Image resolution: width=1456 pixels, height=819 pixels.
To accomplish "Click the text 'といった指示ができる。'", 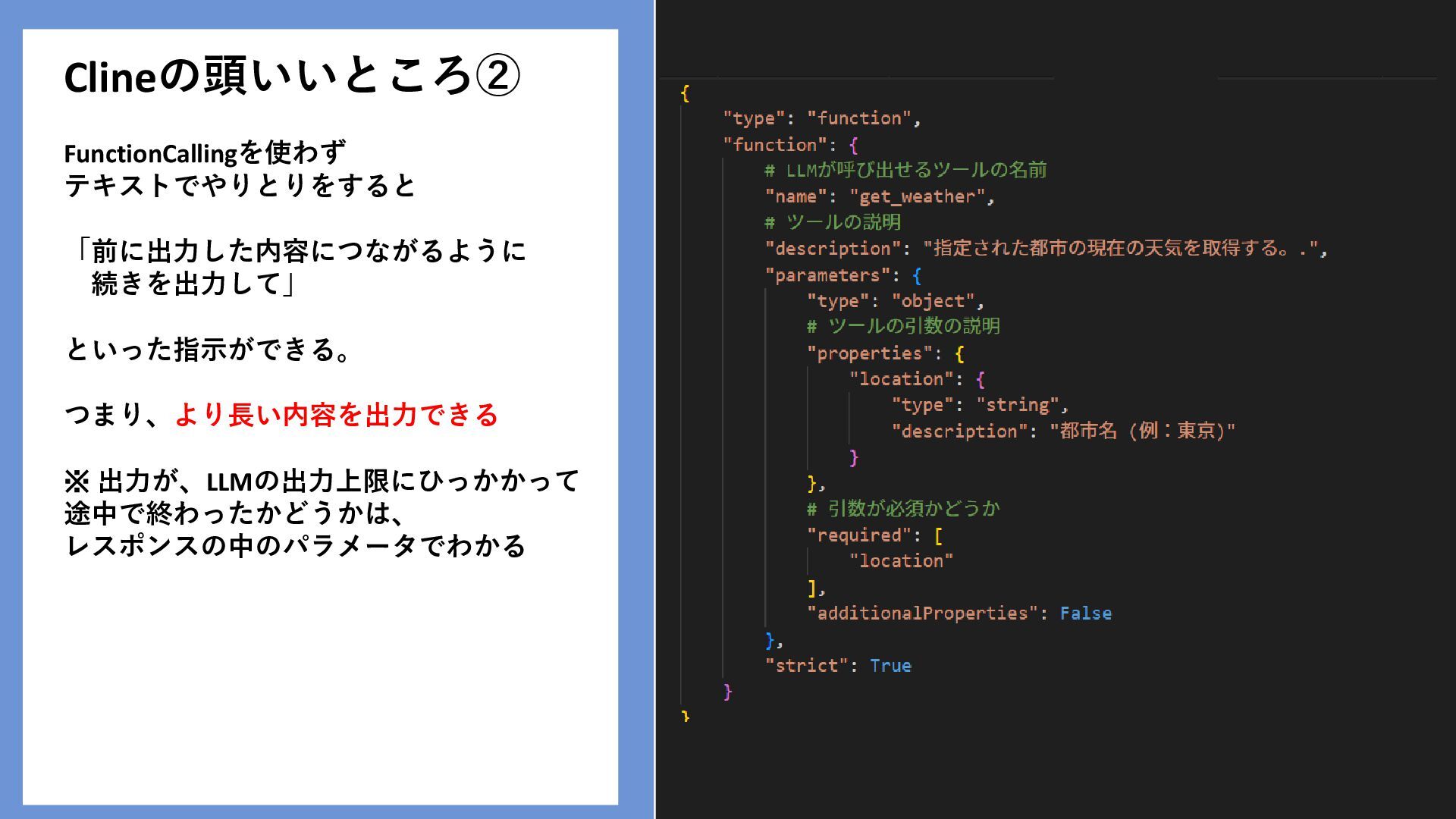I will [209, 350].
